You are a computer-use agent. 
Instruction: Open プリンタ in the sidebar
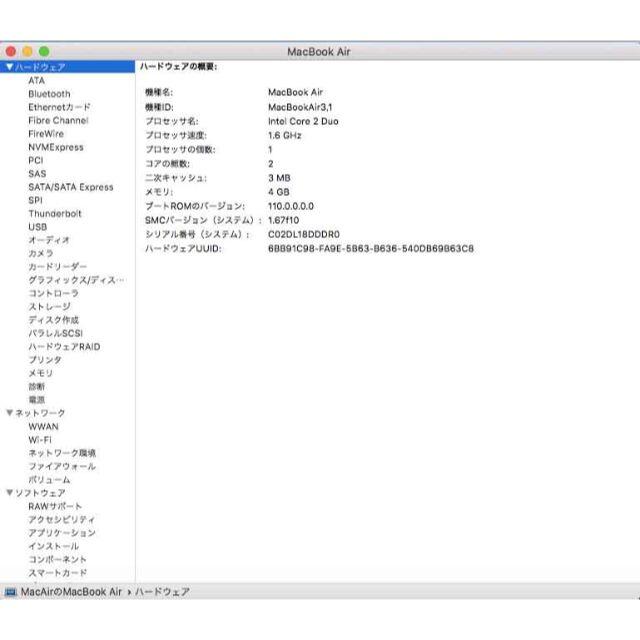coord(45,360)
